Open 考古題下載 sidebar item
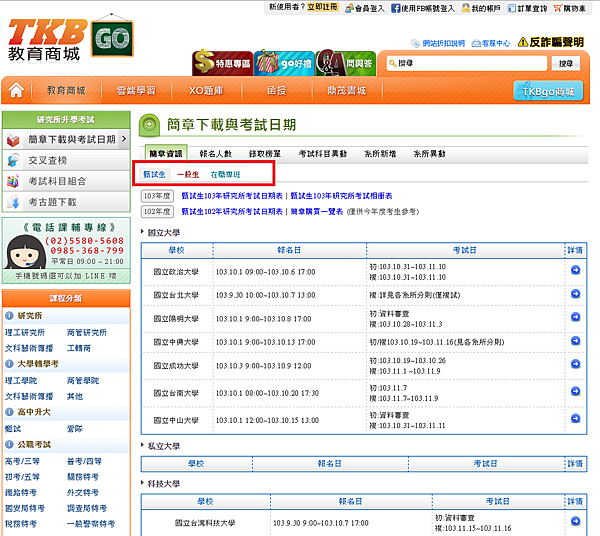Image resolution: width=600 pixels, height=536 pixels. (x=66, y=202)
